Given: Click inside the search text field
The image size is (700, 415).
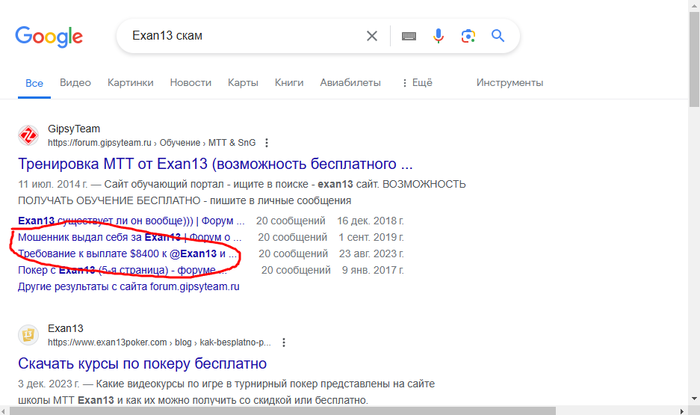Looking at the screenshot, I should pyautogui.click(x=240, y=36).
